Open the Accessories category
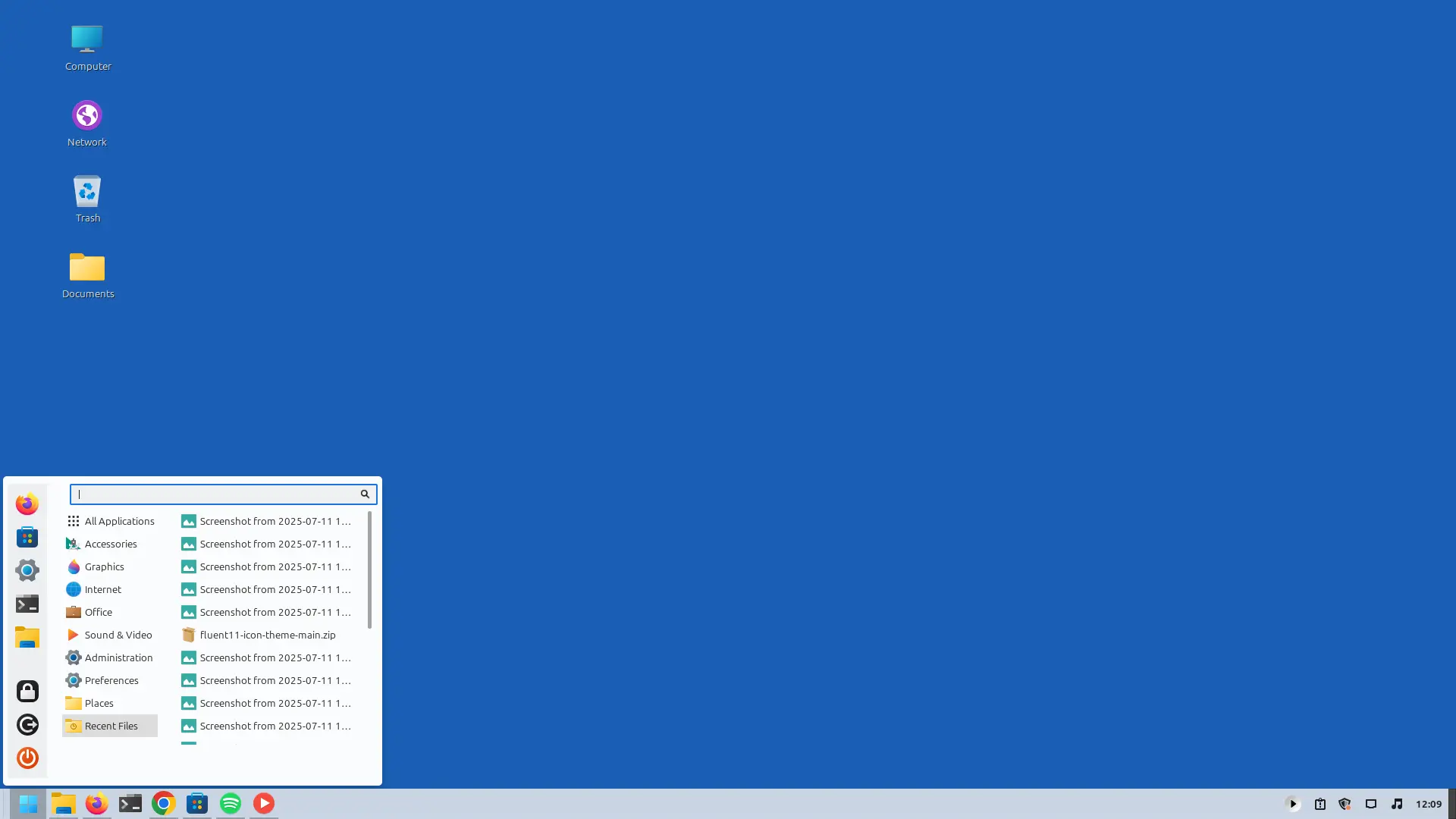The height and width of the screenshot is (819, 1456). click(110, 544)
